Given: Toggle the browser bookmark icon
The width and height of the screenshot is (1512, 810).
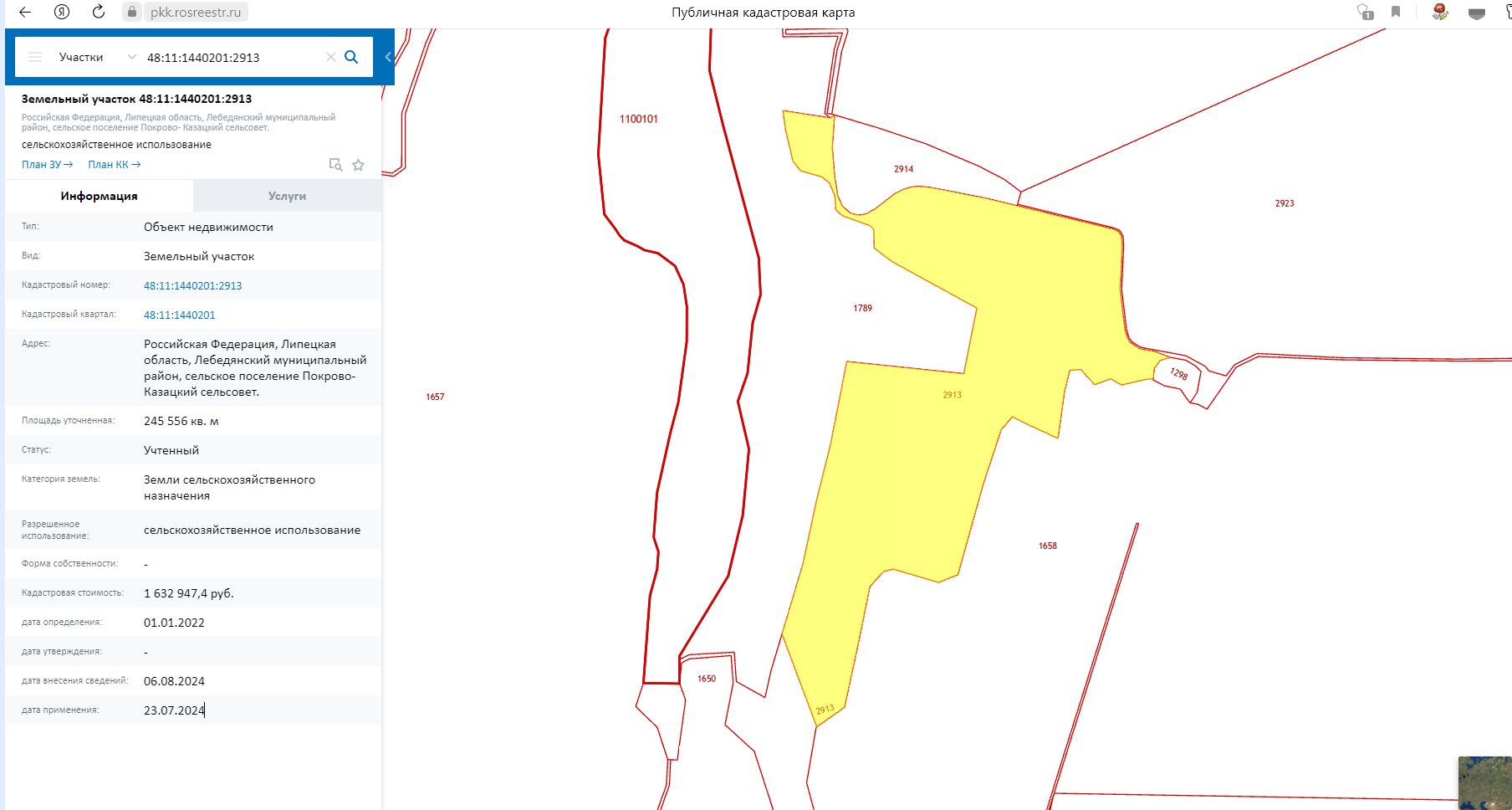Looking at the screenshot, I should 1396,12.
